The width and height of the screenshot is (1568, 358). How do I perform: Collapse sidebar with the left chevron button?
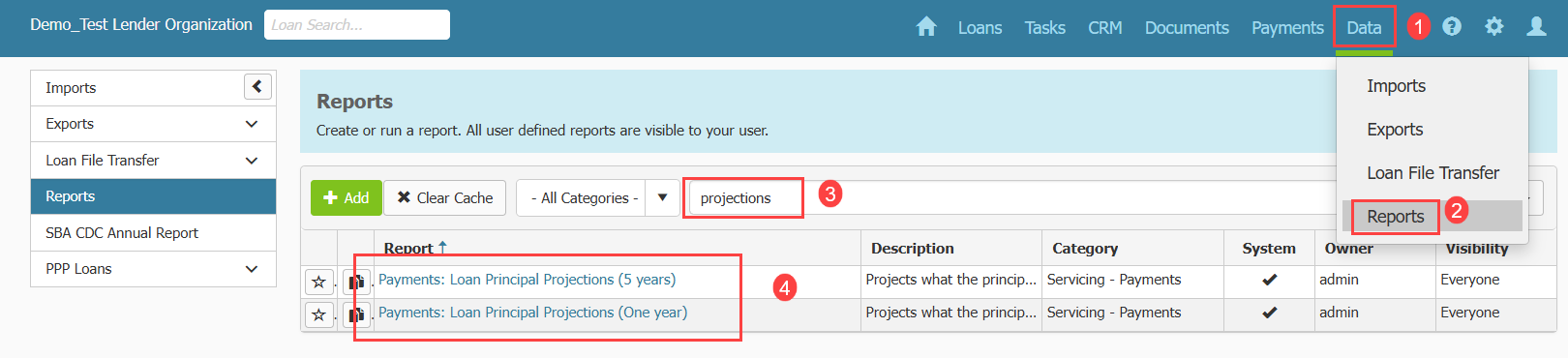click(257, 87)
